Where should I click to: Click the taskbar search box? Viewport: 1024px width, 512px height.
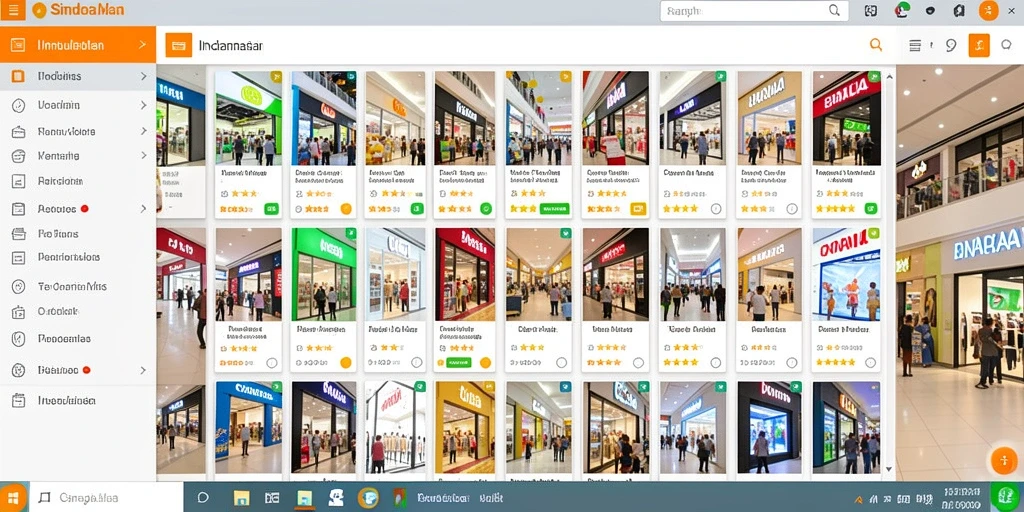pos(106,498)
